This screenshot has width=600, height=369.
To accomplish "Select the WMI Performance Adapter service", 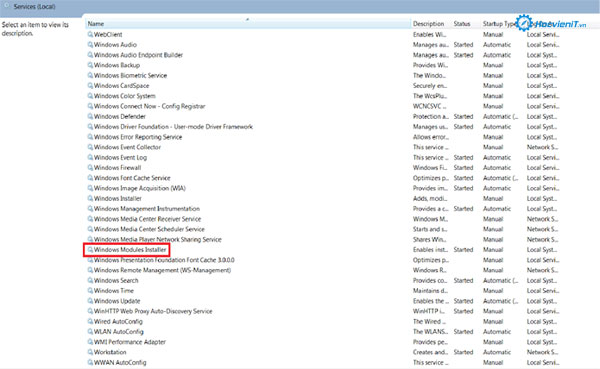I will click(x=130, y=342).
